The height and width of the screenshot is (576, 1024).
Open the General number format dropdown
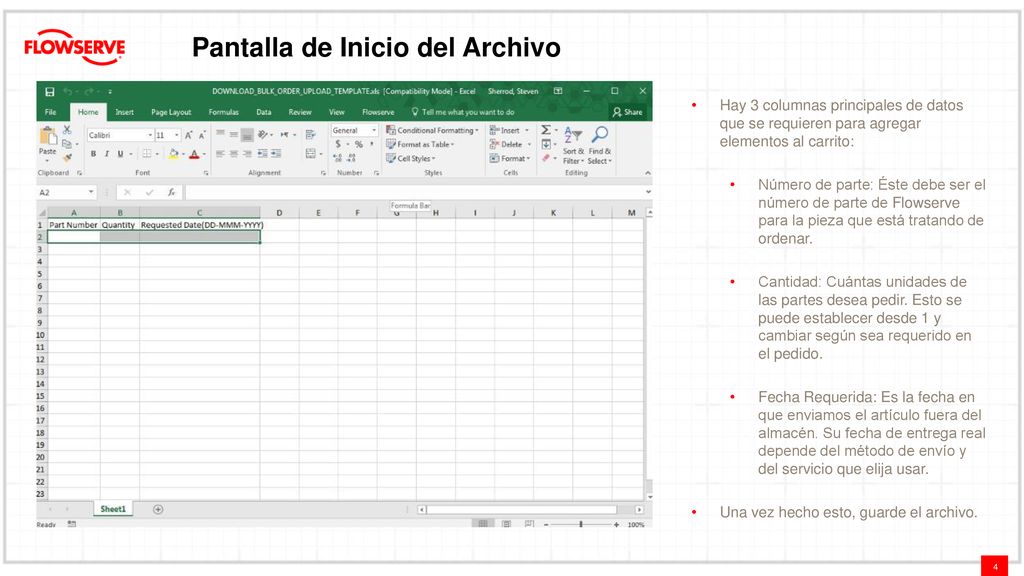click(374, 131)
